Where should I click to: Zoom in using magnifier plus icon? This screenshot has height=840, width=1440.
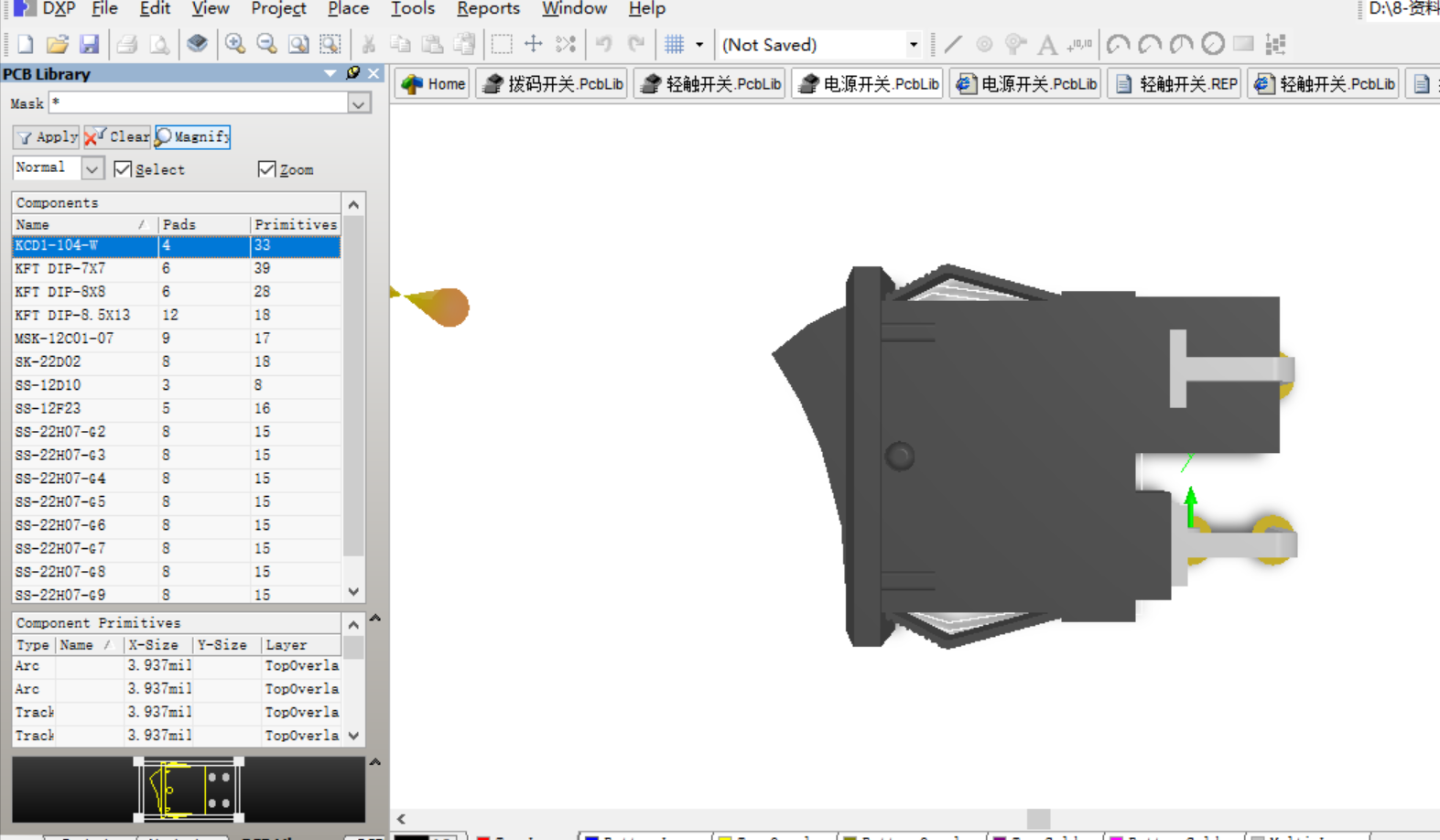[x=235, y=44]
